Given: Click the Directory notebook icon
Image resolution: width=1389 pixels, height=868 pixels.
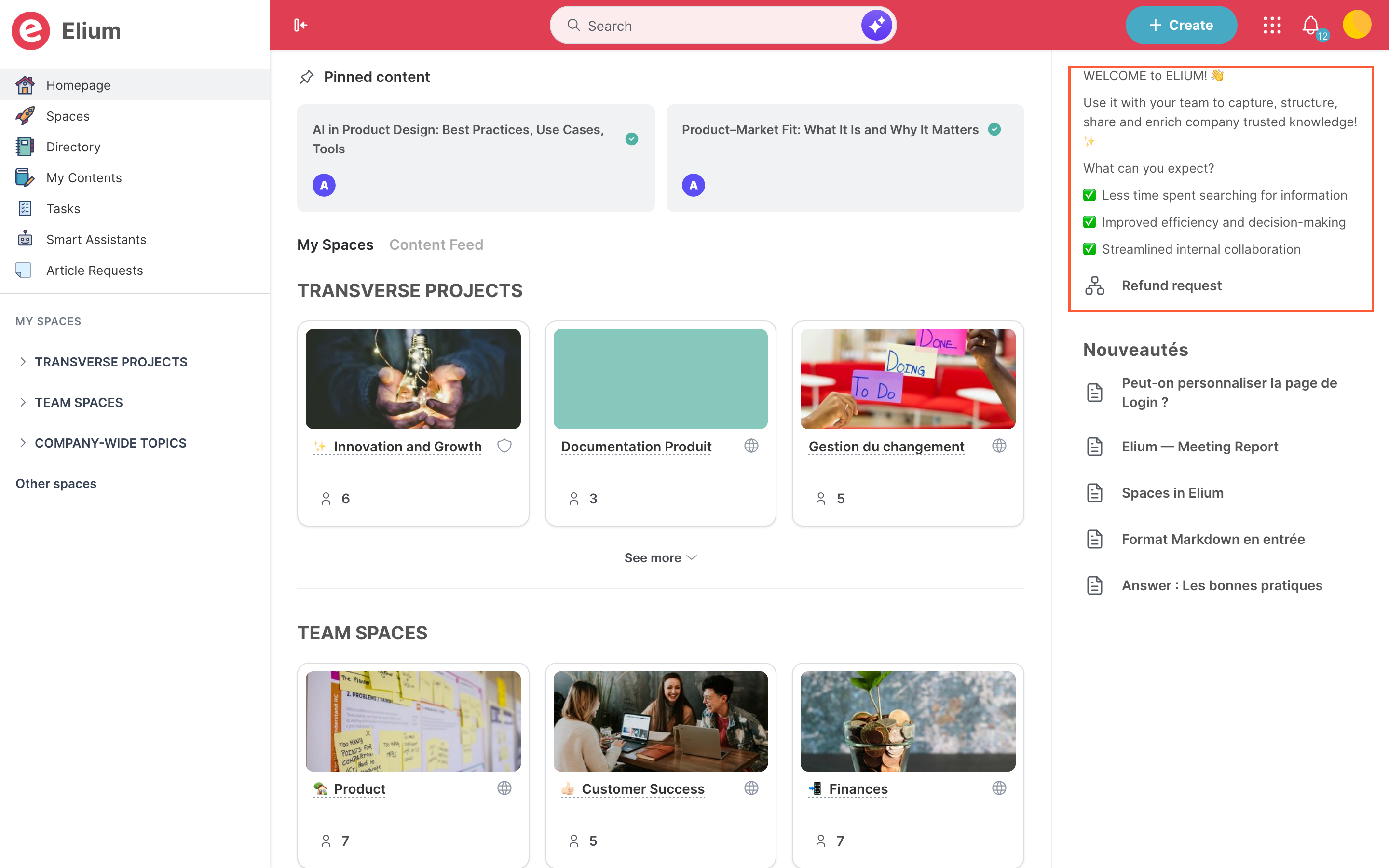Looking at the screenshot, I should 25,147.
